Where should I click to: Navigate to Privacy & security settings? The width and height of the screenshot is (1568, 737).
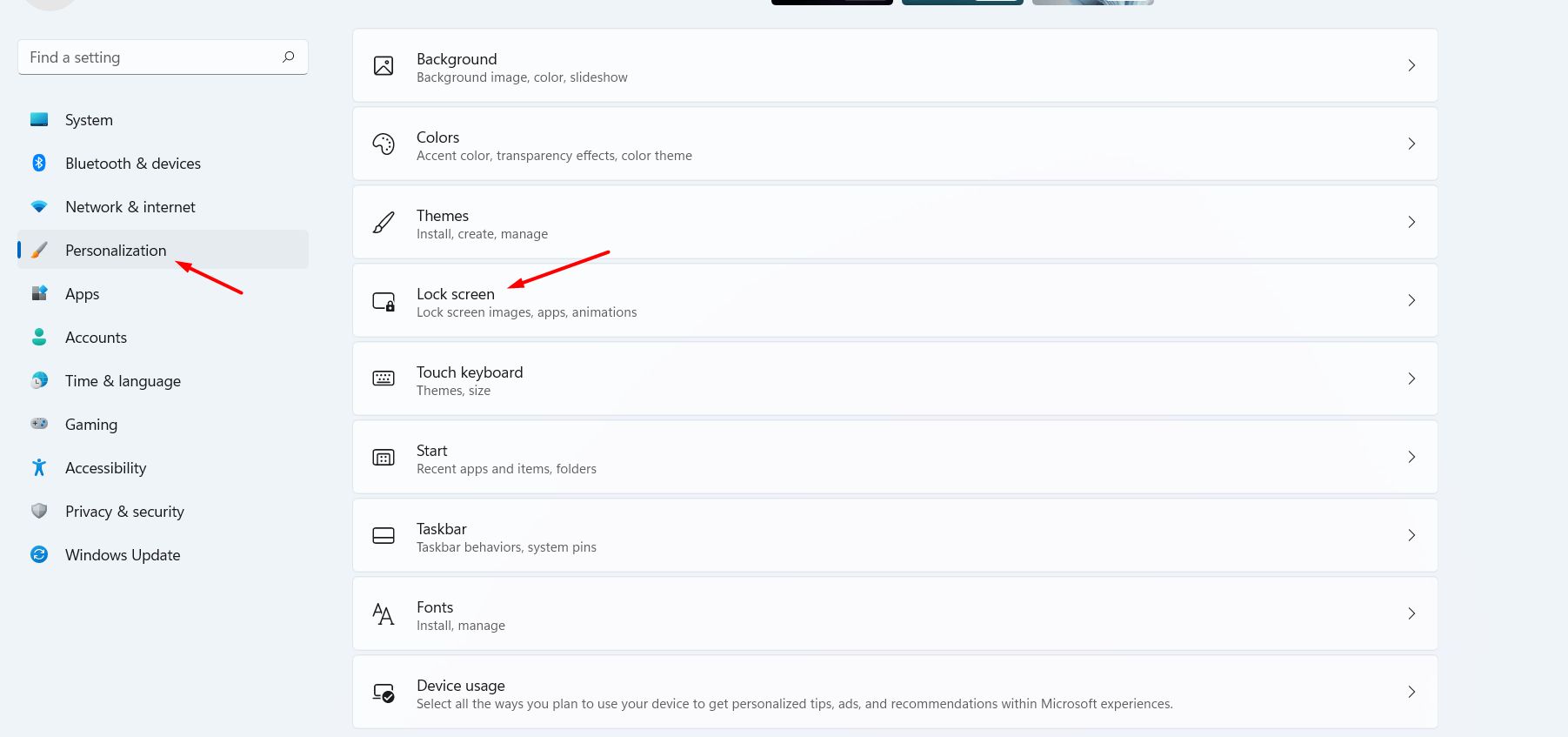[x=124, y=512]
